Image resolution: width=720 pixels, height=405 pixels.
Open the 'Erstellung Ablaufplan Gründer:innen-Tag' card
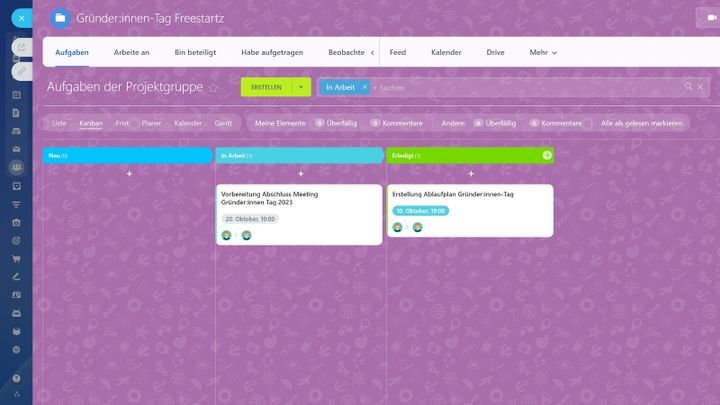453,193
